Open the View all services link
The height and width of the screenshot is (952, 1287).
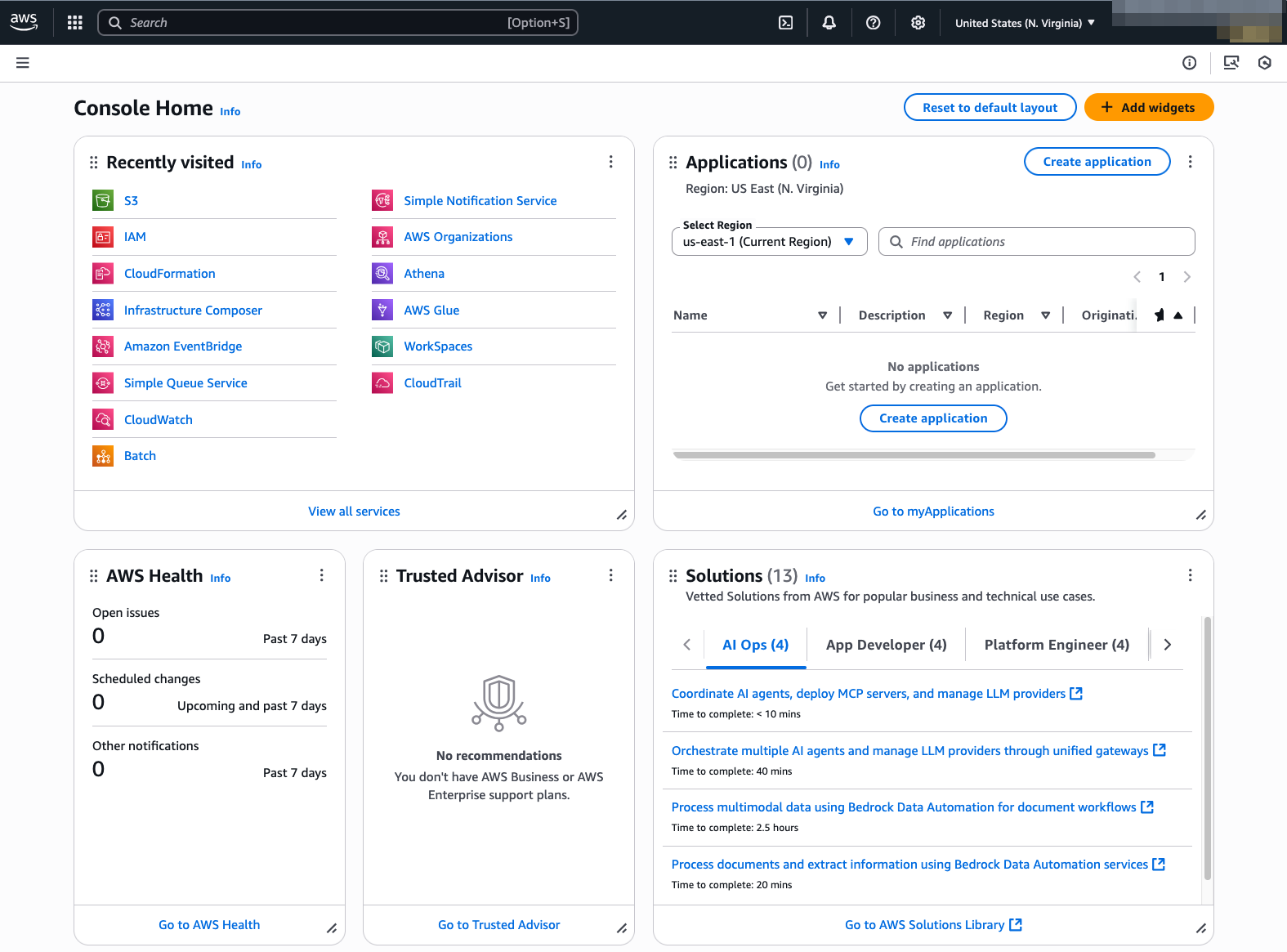coord(354,512)
